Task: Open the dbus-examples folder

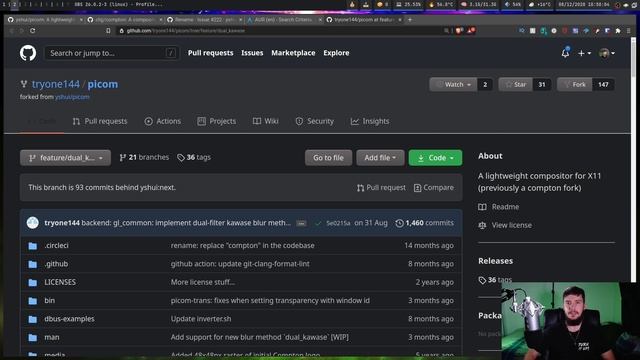Action: click(69, 319)
